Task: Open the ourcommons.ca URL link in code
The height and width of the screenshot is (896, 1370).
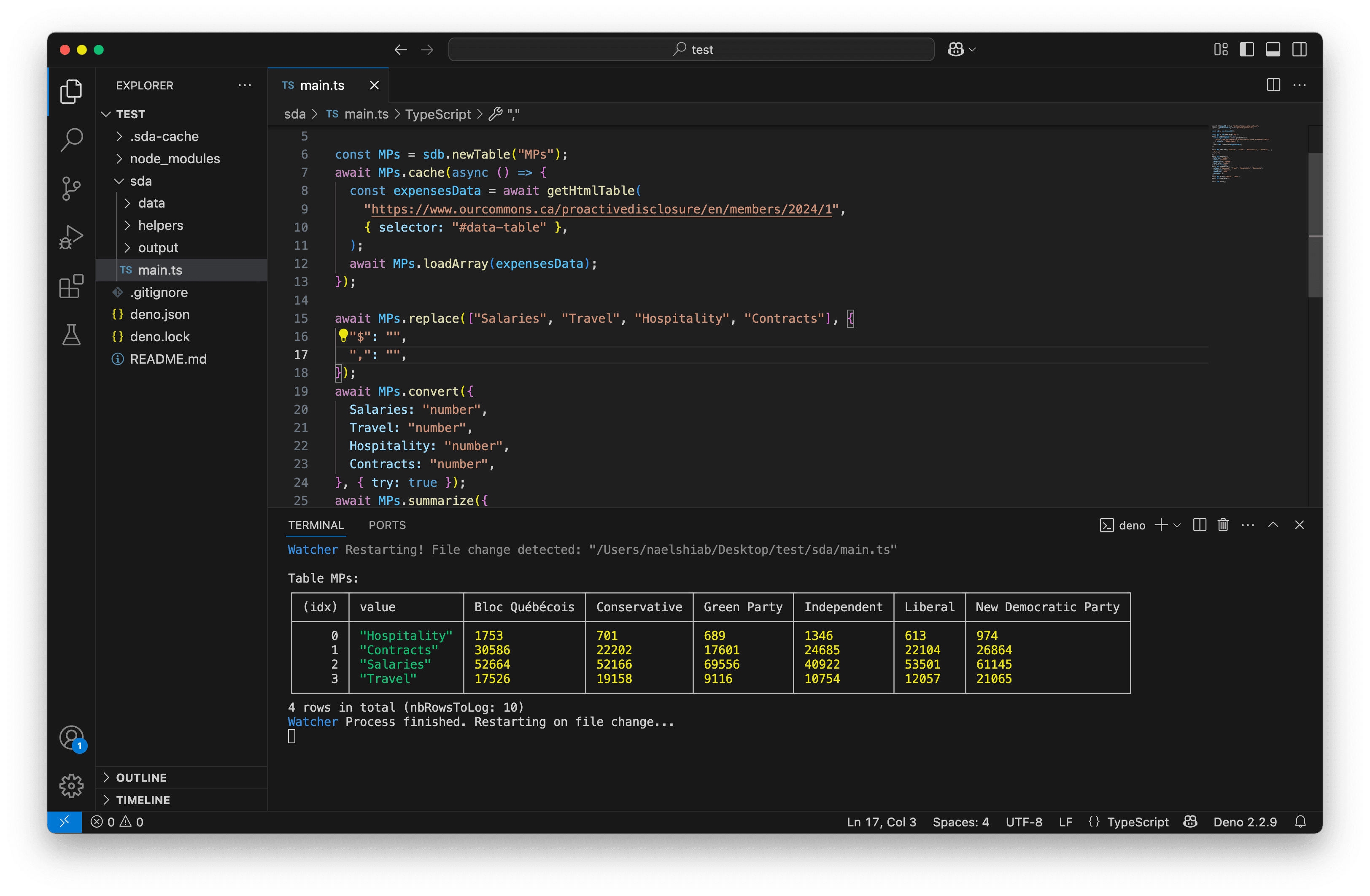Action: click(601, 209)
